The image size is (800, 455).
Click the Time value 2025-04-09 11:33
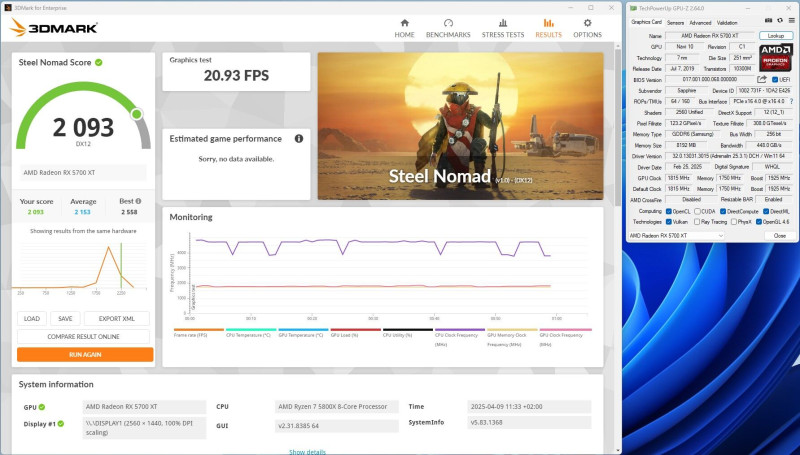(x=529, y=407)
